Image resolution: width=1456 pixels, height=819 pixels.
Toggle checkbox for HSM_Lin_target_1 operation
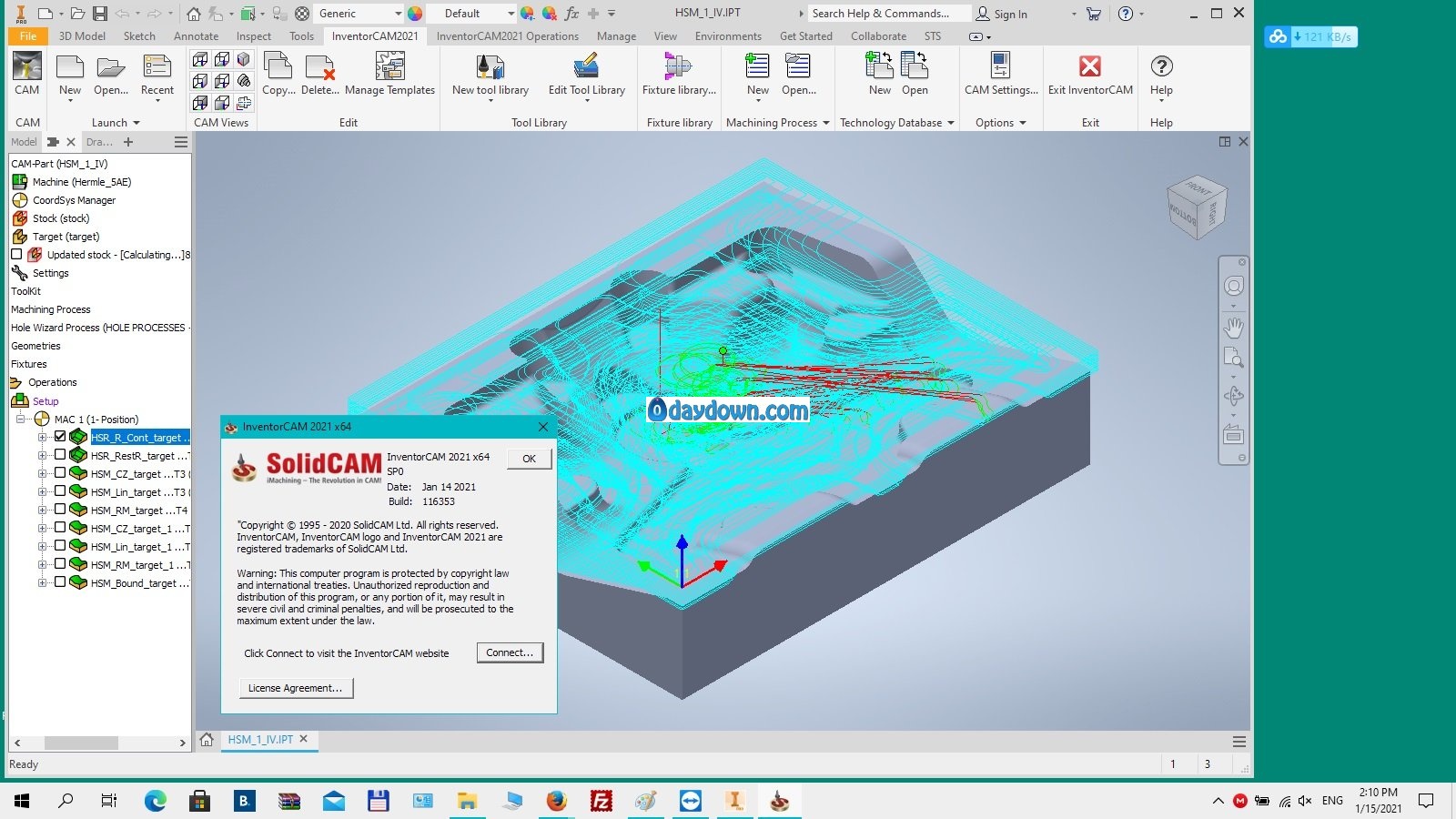[x=60, y=546]
